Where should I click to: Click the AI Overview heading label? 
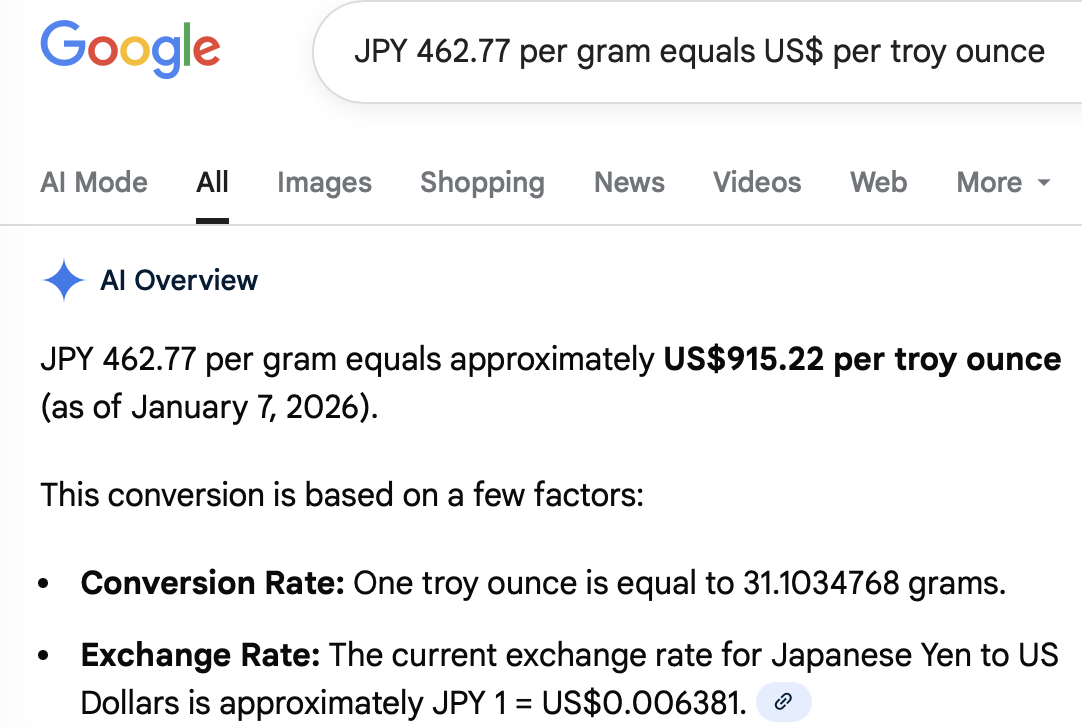click(179, 281)
